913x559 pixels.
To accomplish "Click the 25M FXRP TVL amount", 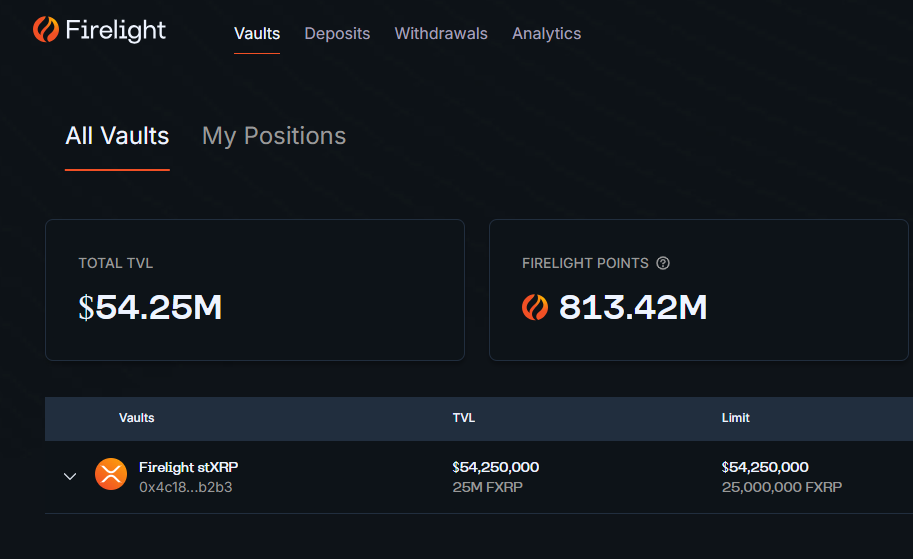I will point(487,487).
